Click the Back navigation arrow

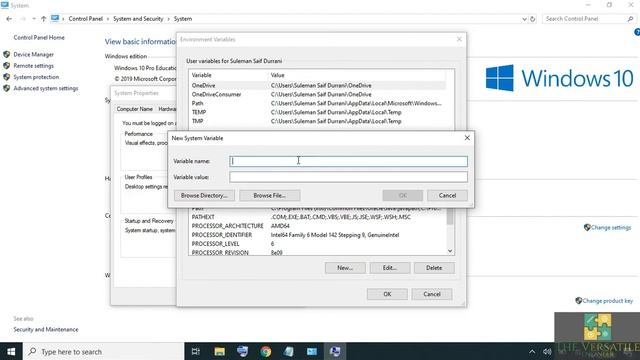coord(9,19)
